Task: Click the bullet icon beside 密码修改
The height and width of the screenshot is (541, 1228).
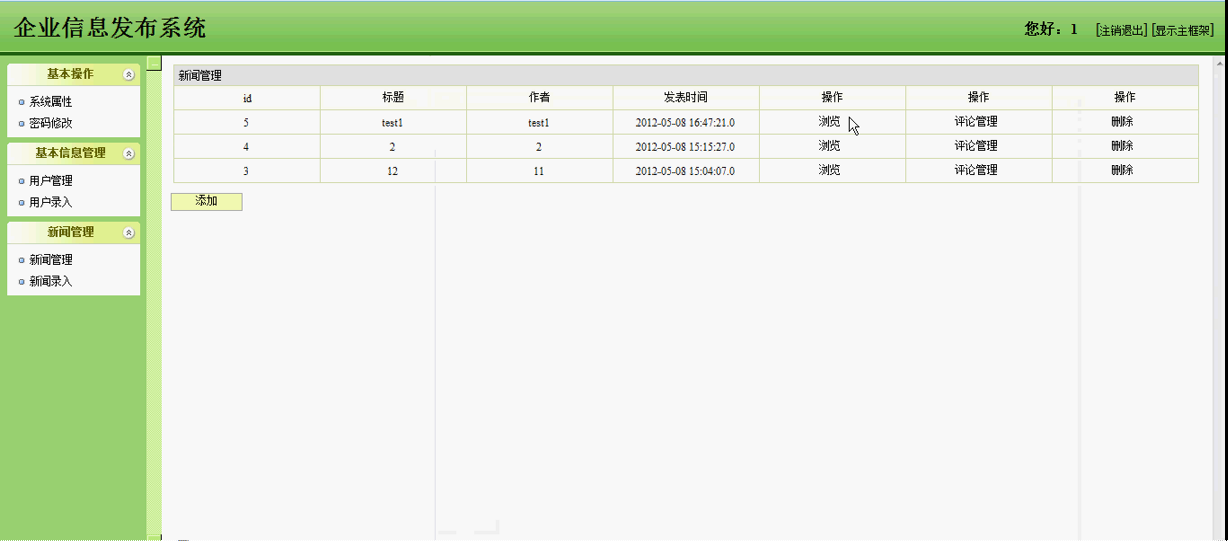Action: 21,124
